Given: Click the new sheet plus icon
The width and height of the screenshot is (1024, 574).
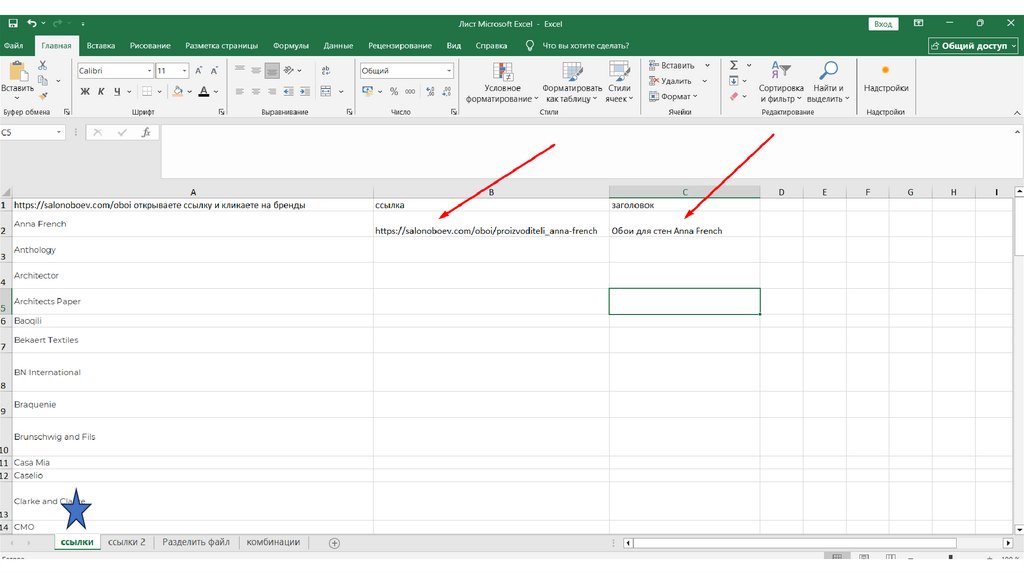Looking at the screenshot, I should point(334,543).
